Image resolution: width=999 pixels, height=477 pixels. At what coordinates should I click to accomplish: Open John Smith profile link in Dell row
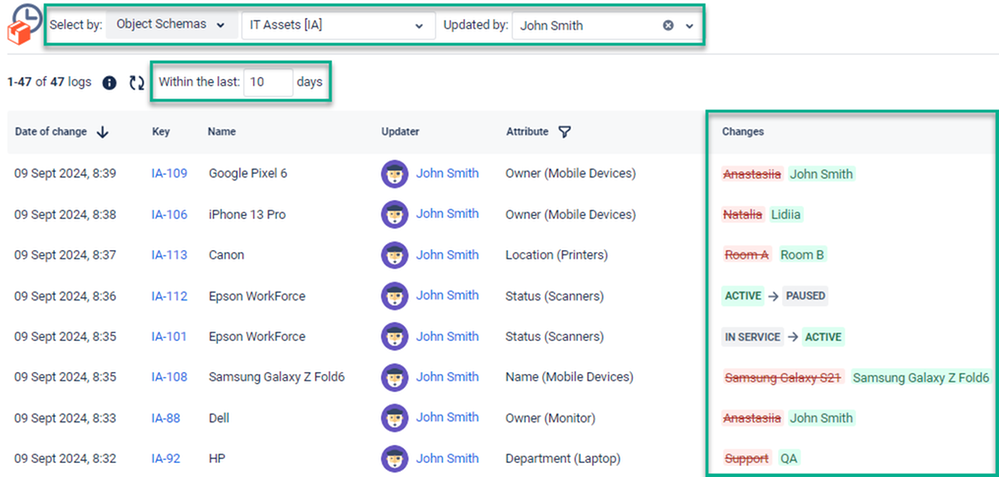coord(447,418)
